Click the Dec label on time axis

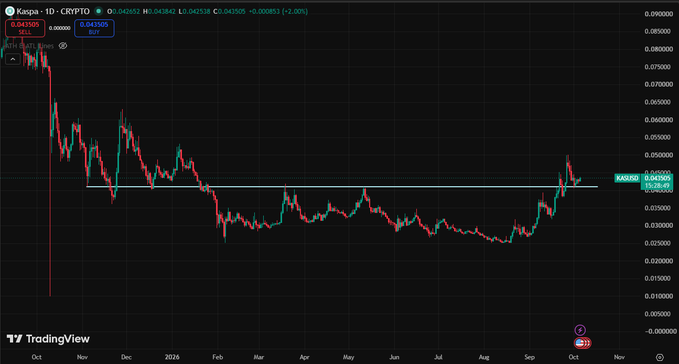126,357
